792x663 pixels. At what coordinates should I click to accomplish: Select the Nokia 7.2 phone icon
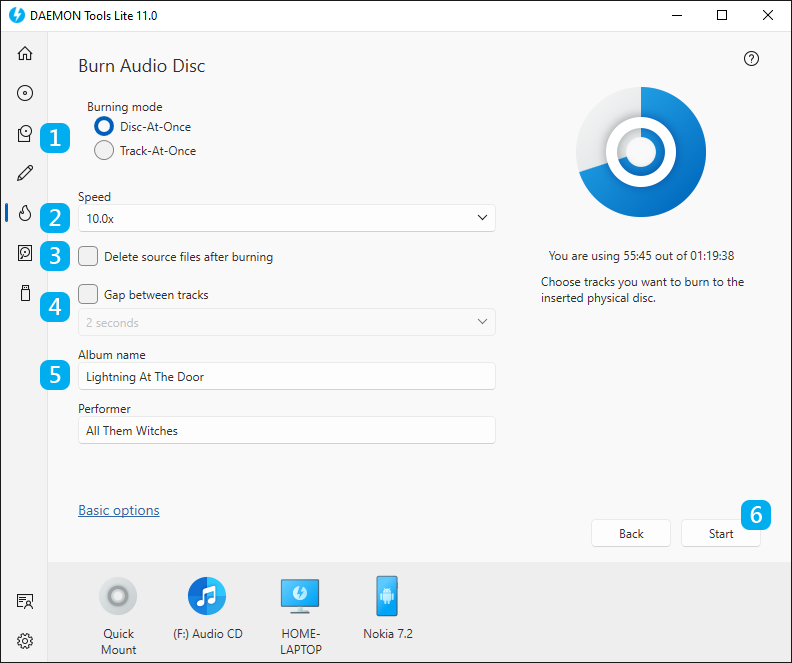(387, 596)
